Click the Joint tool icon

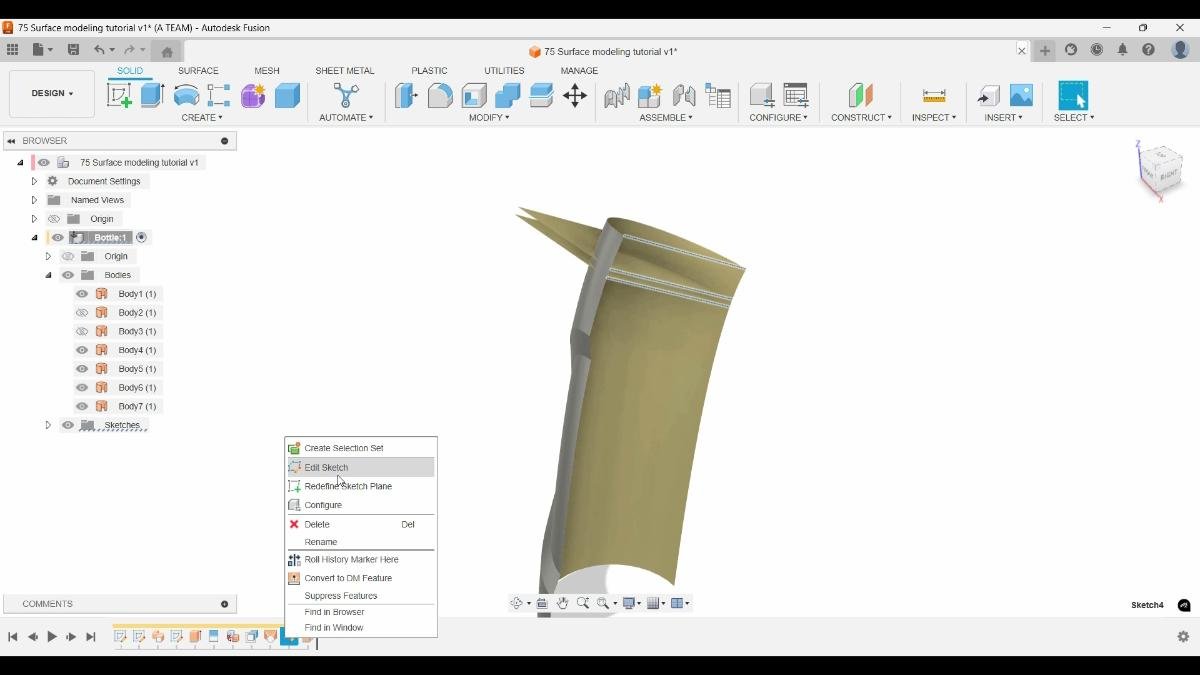684,95
